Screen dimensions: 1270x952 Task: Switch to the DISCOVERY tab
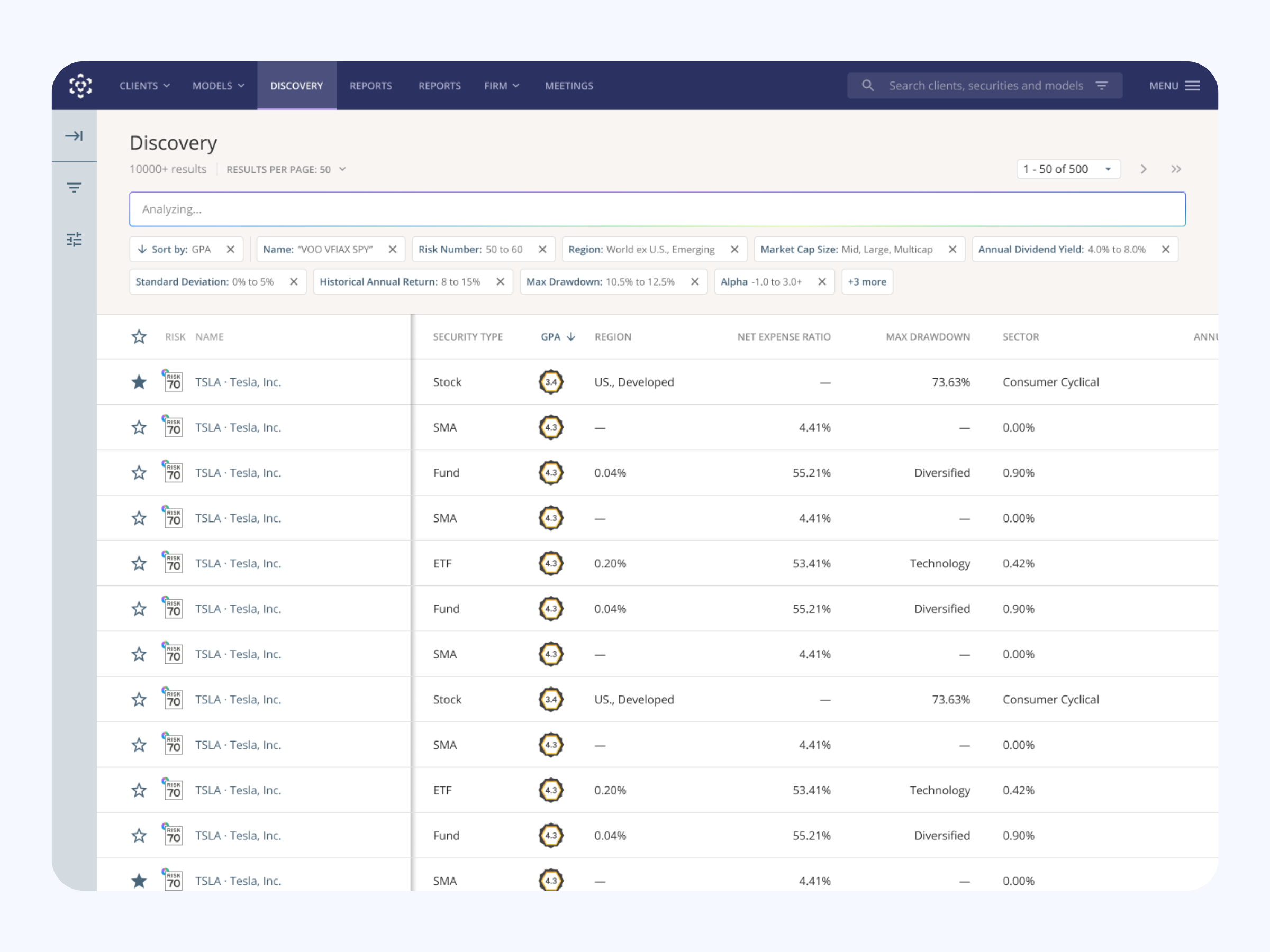[x=297, y=86]
